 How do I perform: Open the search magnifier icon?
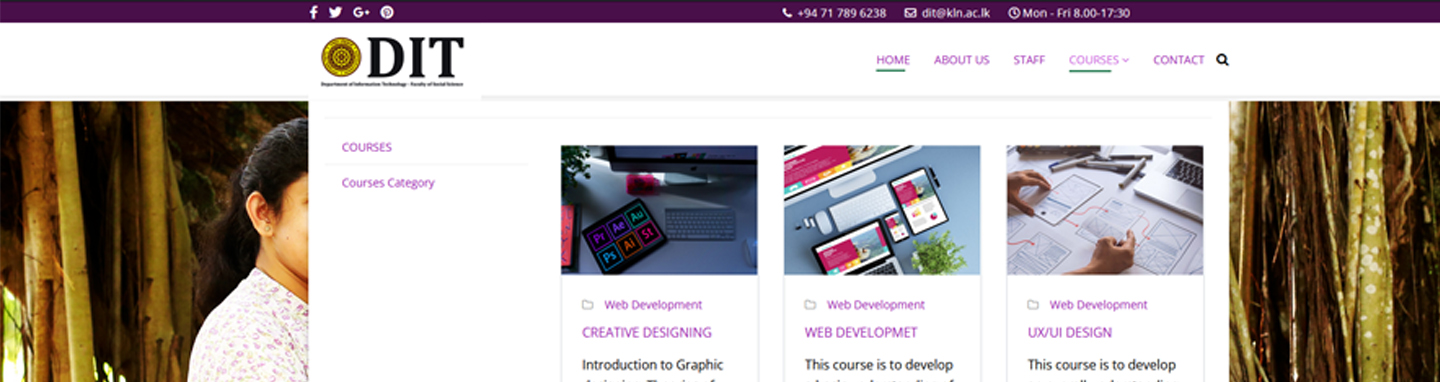pyautogui.click(x=1222, y=60)
